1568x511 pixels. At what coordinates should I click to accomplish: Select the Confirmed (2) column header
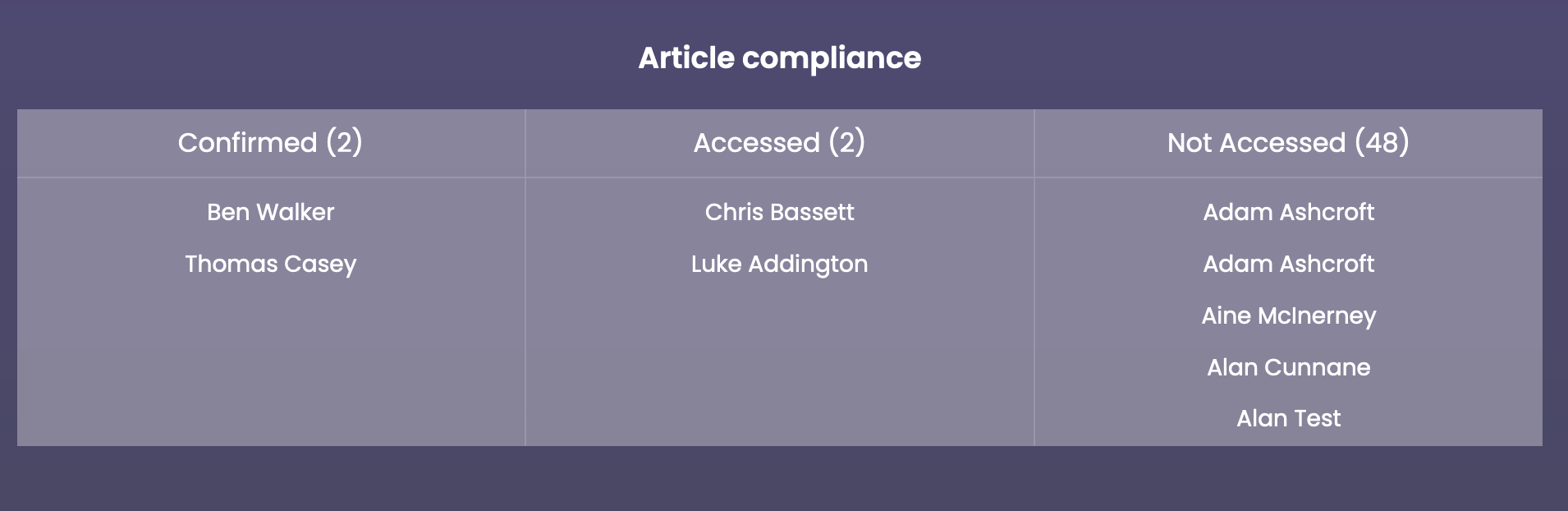tap(271, 143)
